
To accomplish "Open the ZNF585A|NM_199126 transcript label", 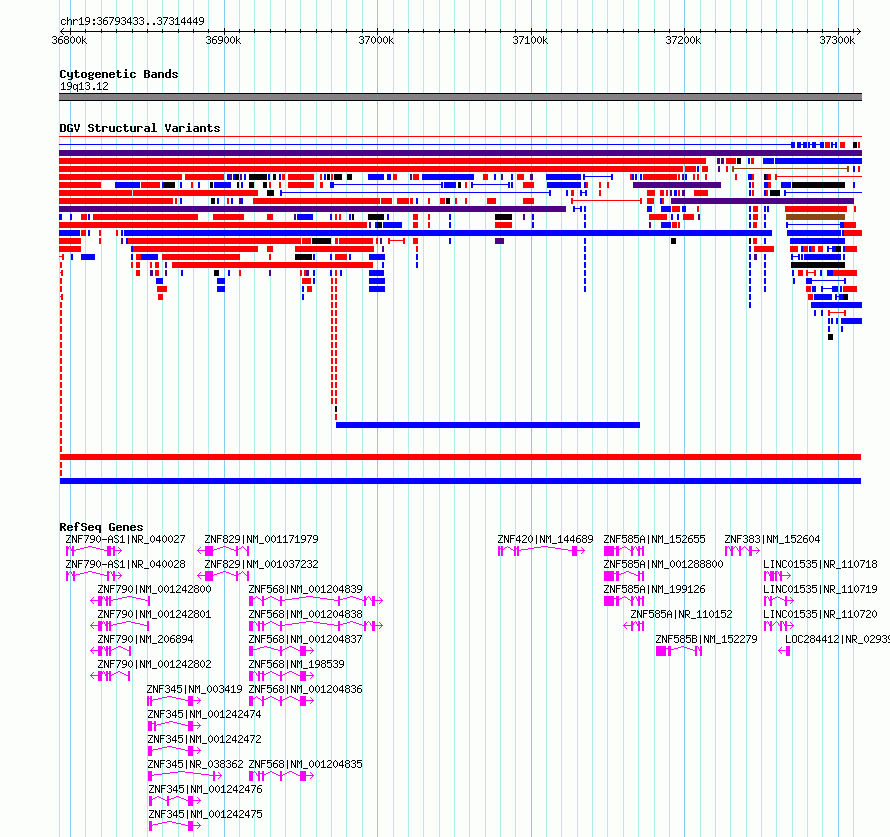I will (654, 589).
